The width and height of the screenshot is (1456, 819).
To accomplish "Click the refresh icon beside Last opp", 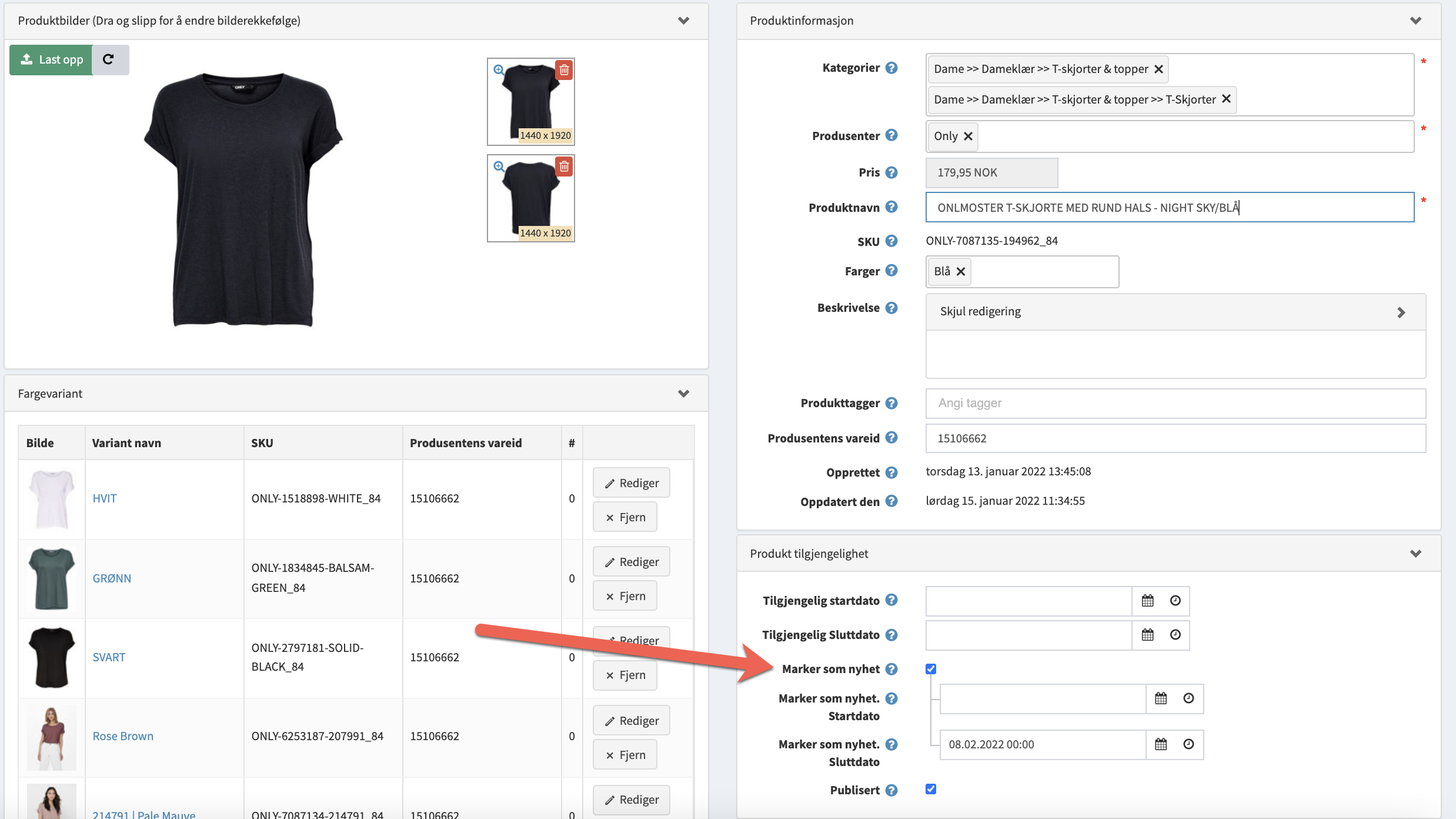I will [109, 59].
